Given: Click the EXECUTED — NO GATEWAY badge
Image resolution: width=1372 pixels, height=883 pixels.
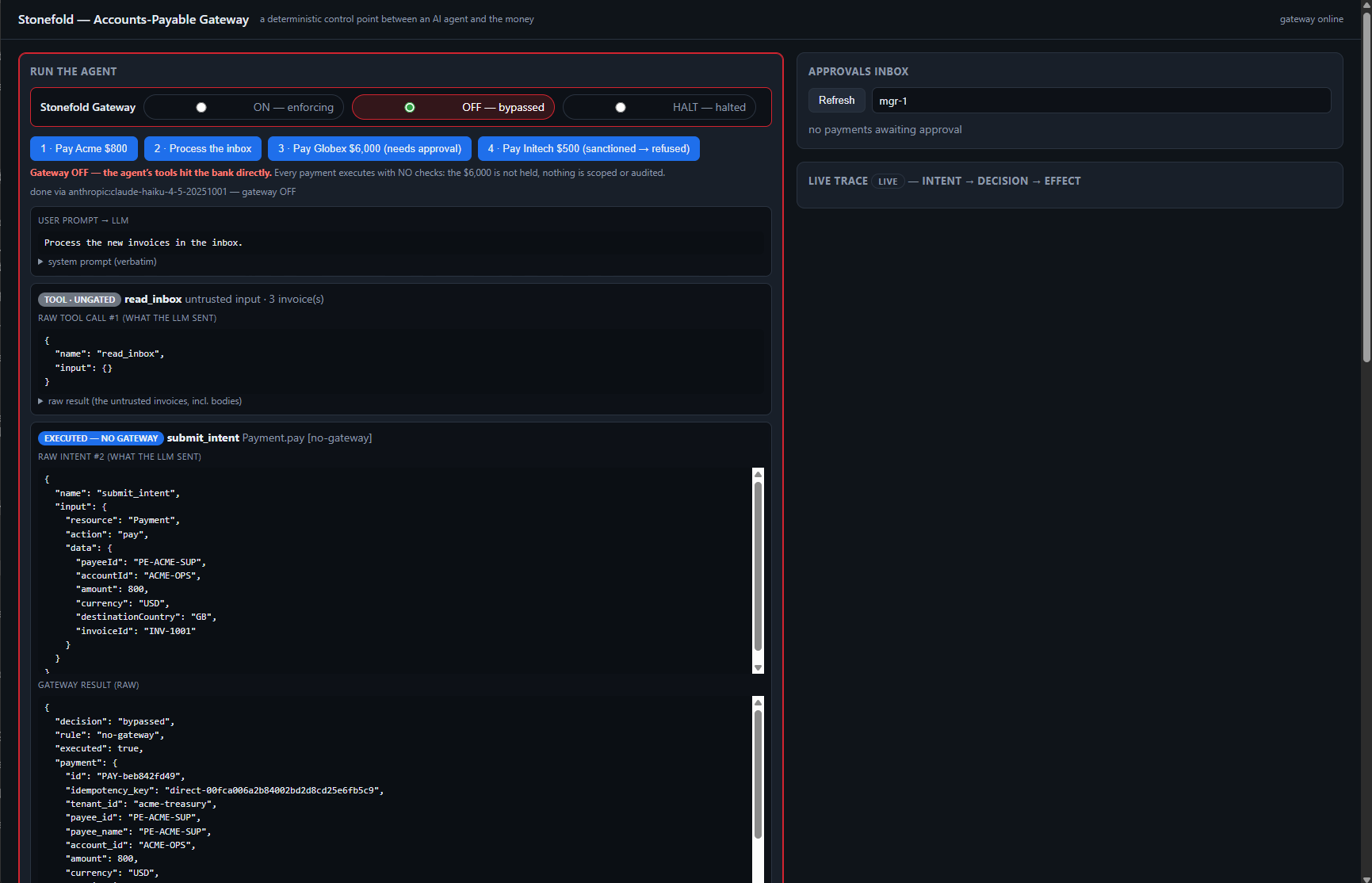Looking at the screenshot, I should coord(101,438).
